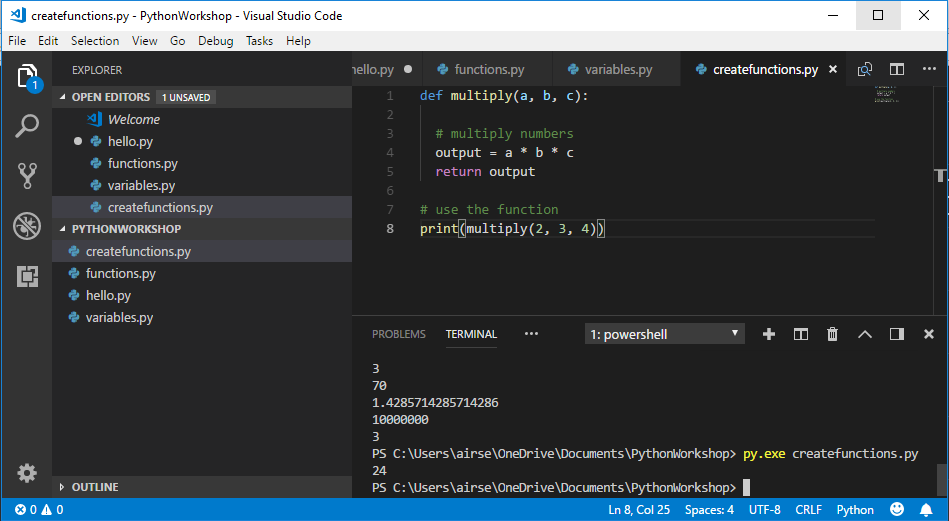
Task: Open the Edit menu
Action: pos(48,41)
